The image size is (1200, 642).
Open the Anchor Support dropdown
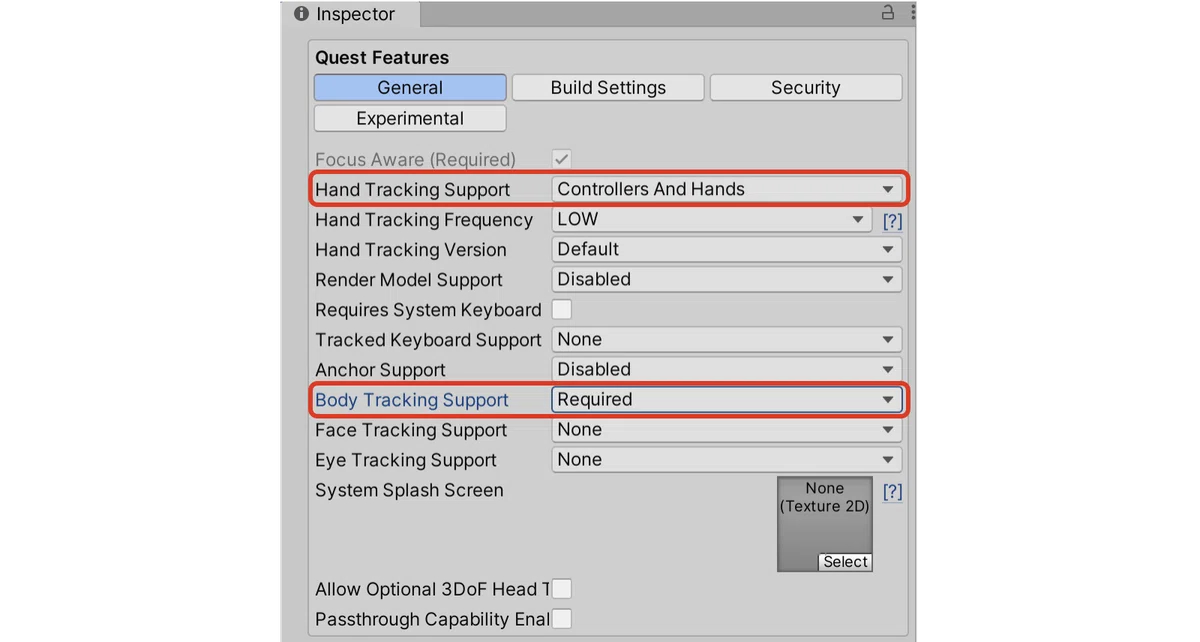coord(727,369)
